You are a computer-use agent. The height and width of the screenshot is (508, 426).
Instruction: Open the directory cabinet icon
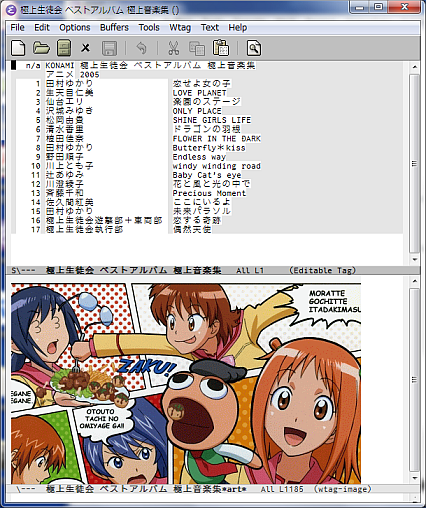pos(64,48)
